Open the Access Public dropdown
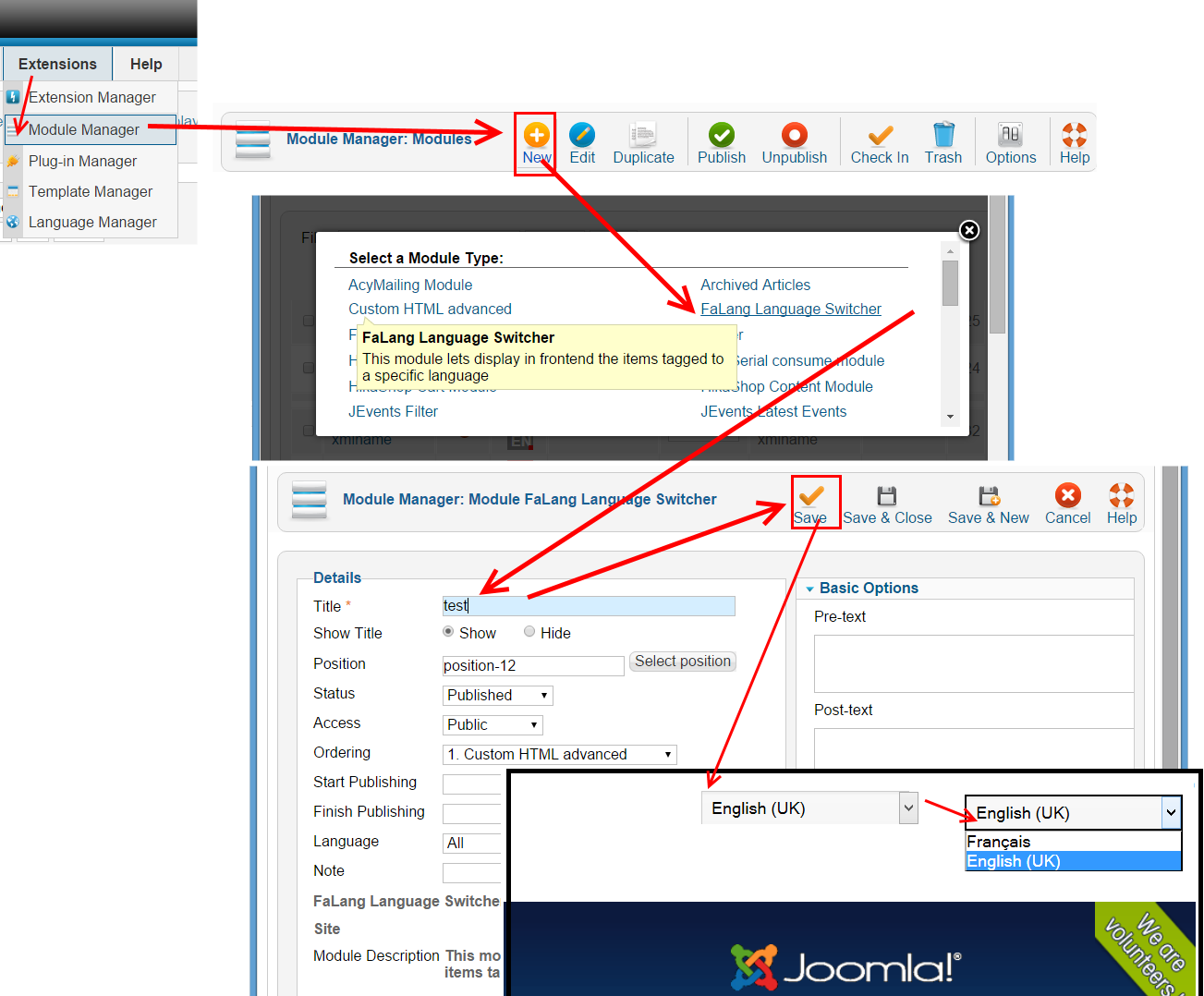1204x996 pixels. (x=493, y=724)
